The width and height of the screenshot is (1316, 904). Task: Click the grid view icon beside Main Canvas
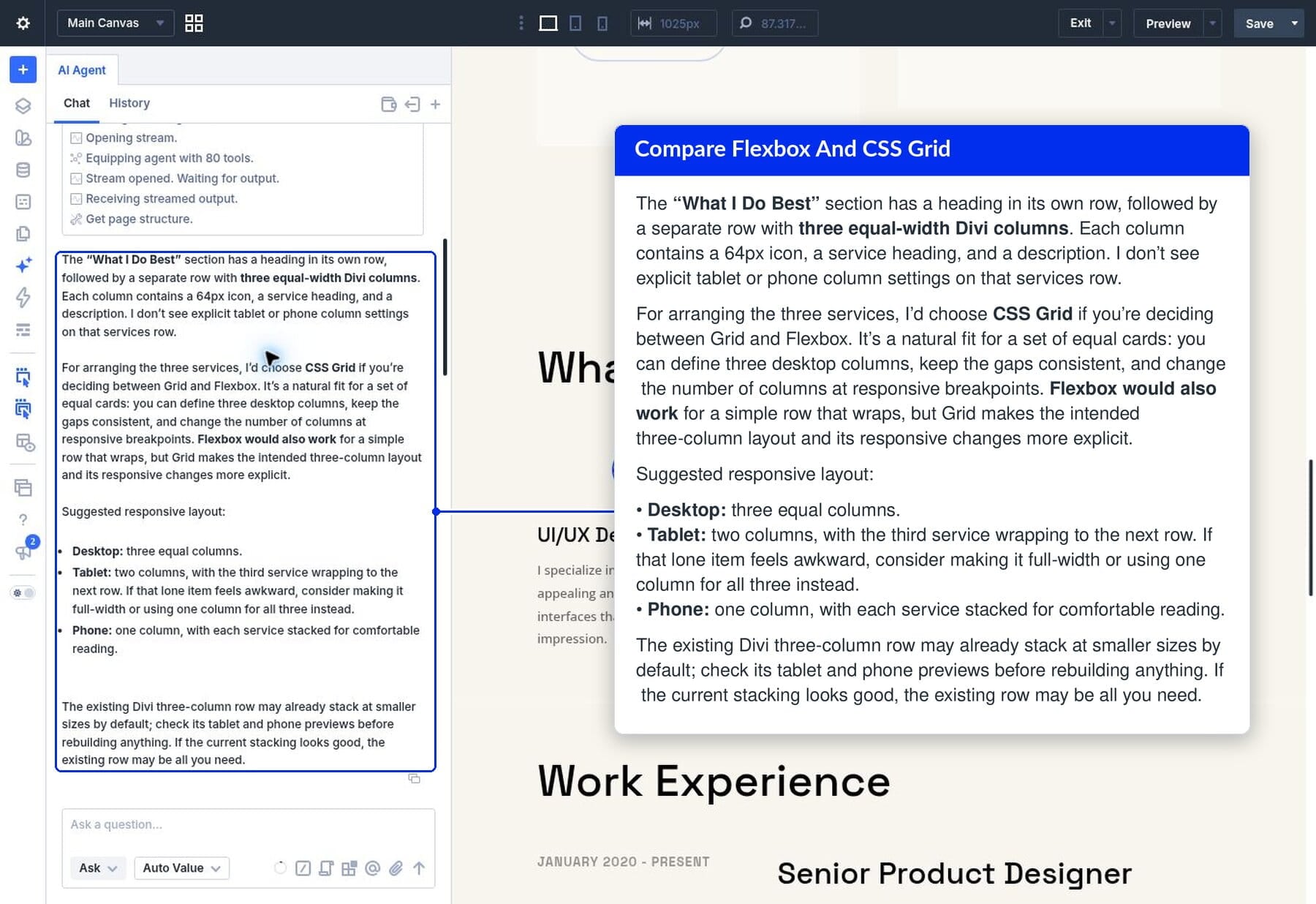click(x=194, y=23)
